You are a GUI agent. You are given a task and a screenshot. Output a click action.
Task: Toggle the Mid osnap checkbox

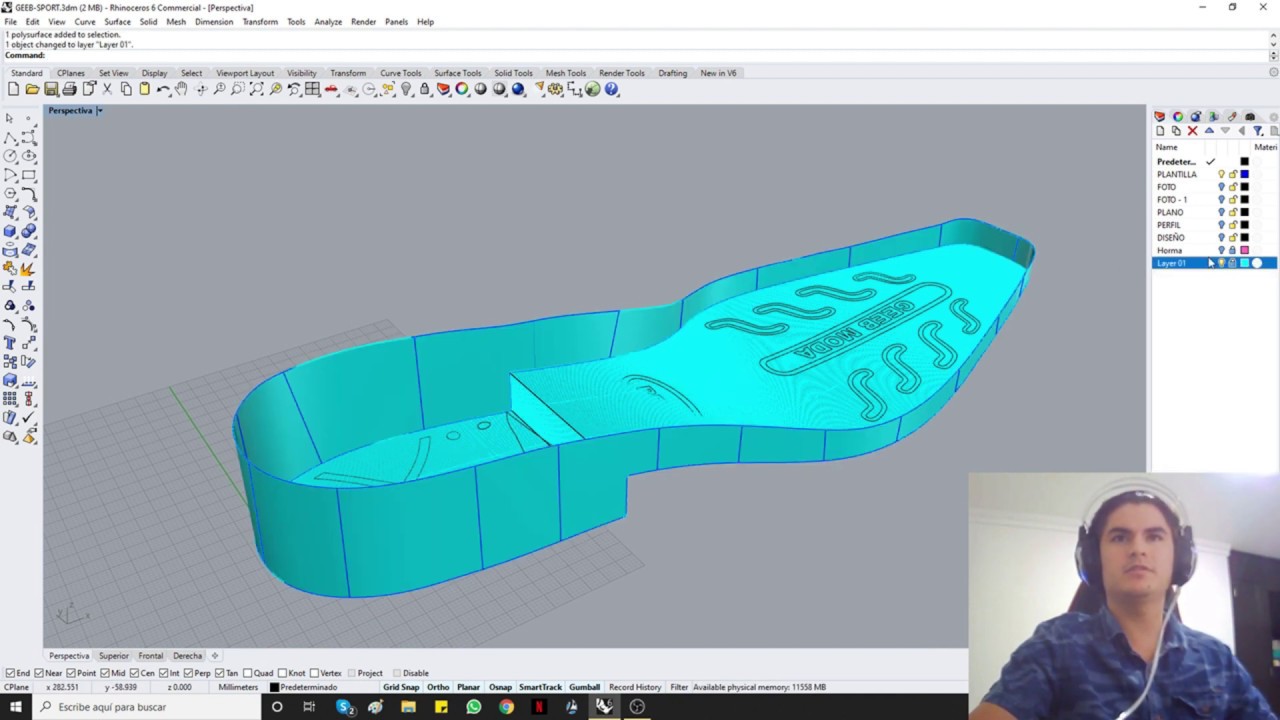coord(104,673)
